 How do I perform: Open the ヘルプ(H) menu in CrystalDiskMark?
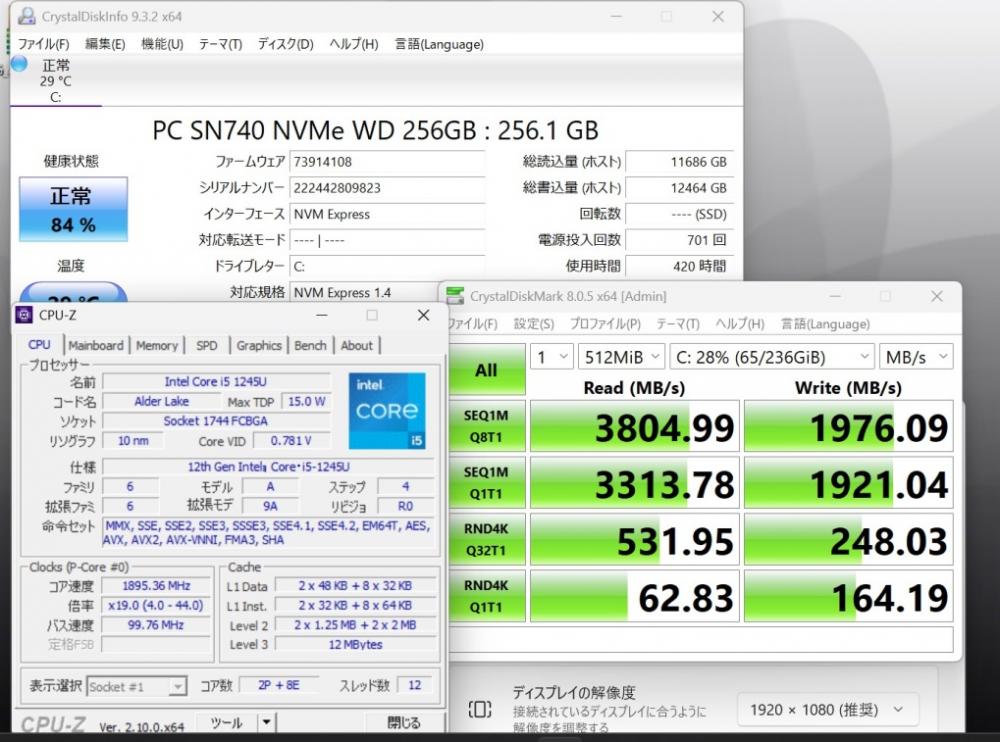(740, 324)
